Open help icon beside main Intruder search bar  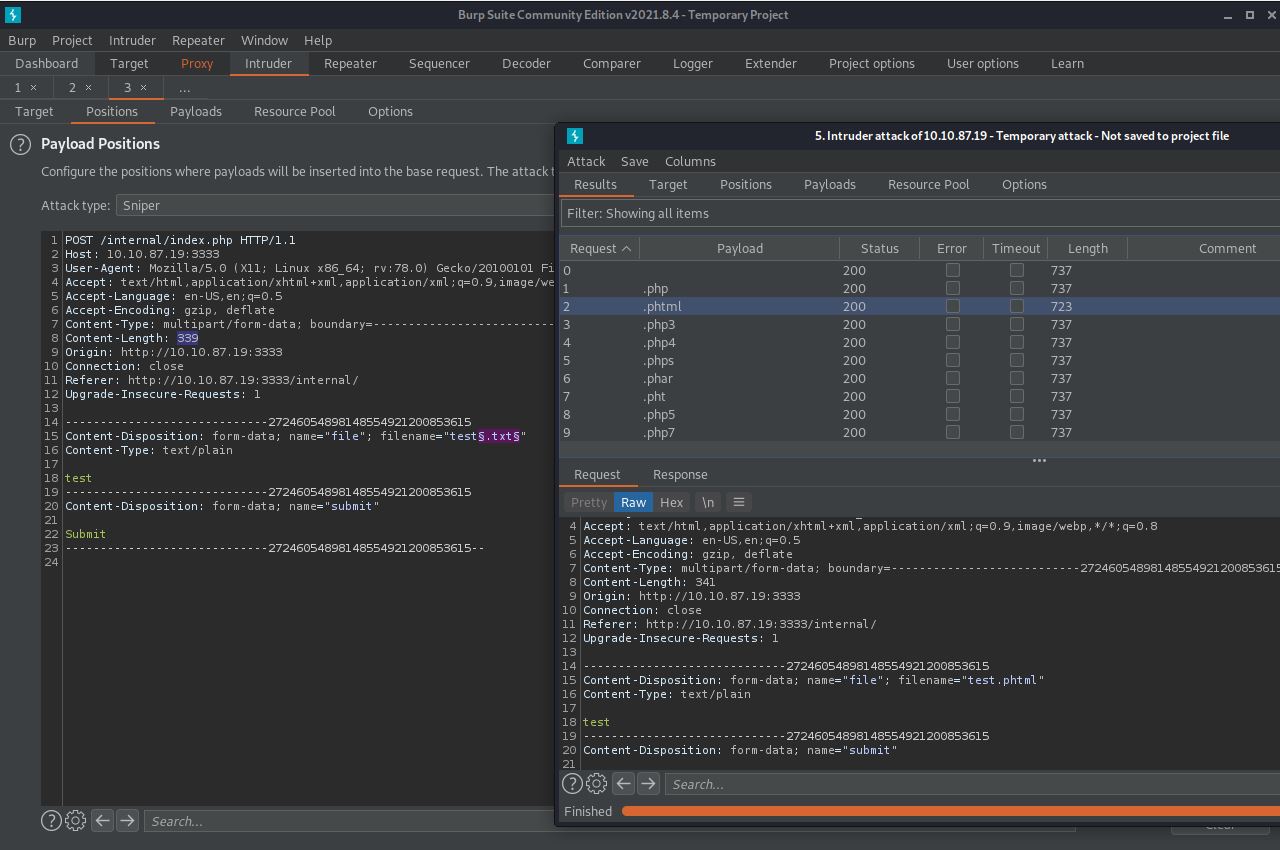click(x=51, y=821)
